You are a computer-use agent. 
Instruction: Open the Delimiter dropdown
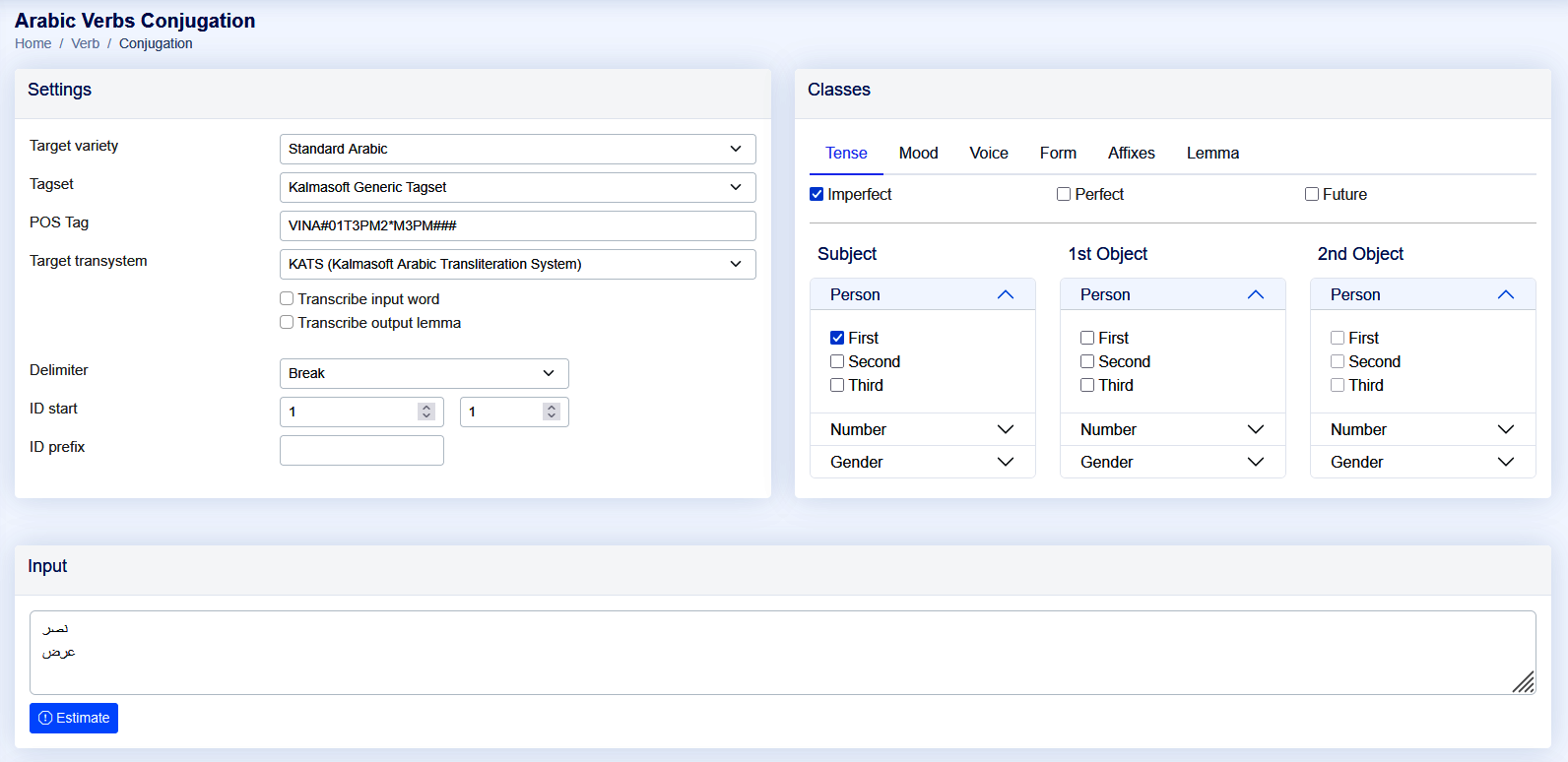coord(425,373)
